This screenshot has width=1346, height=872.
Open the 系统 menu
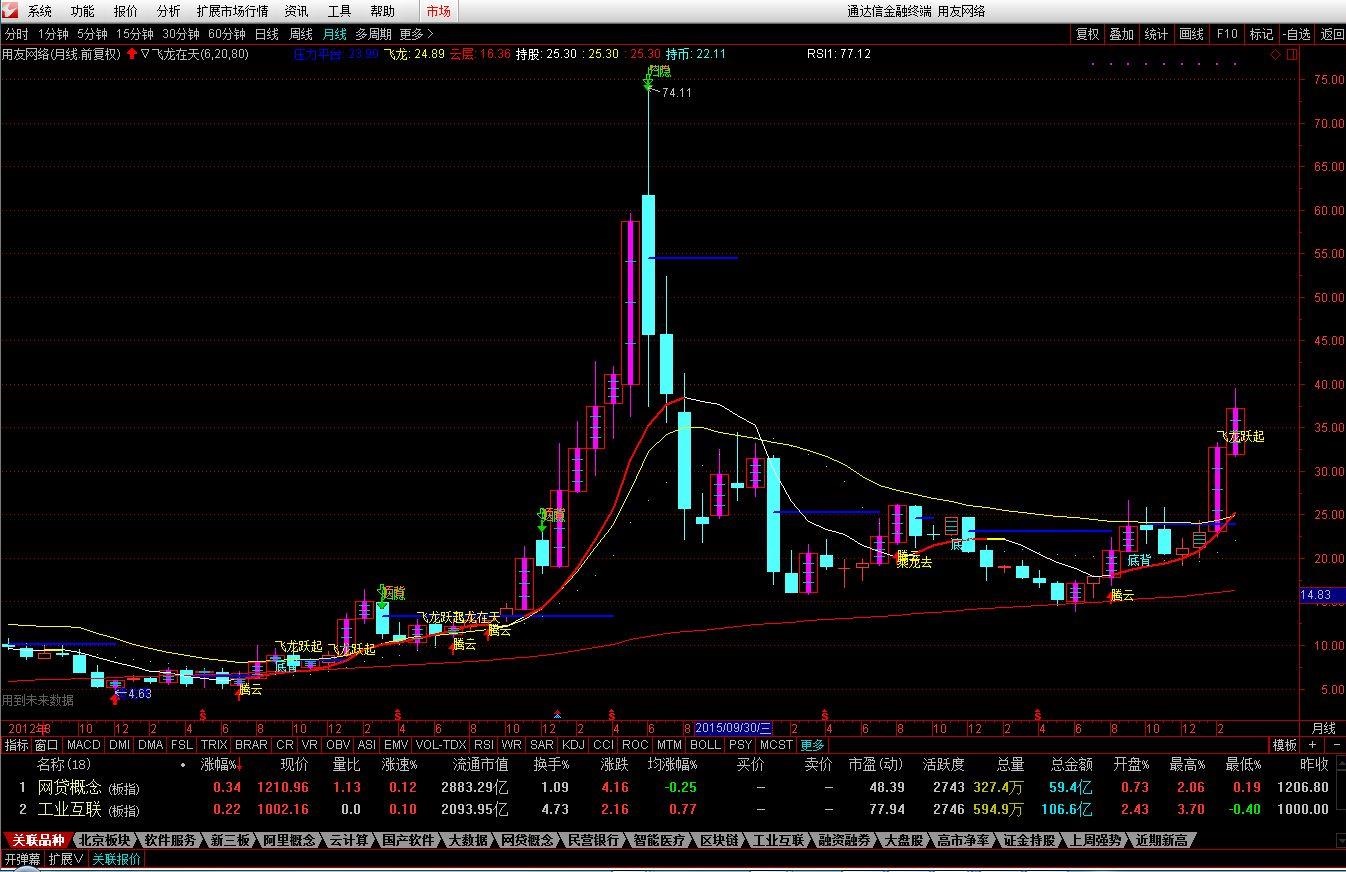(40, 11)
